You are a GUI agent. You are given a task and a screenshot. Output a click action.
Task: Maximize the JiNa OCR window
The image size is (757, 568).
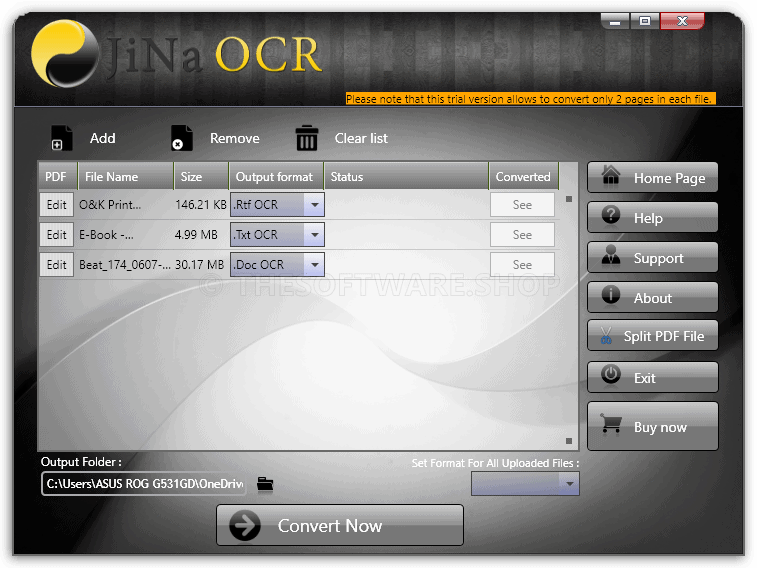point(645,21)
